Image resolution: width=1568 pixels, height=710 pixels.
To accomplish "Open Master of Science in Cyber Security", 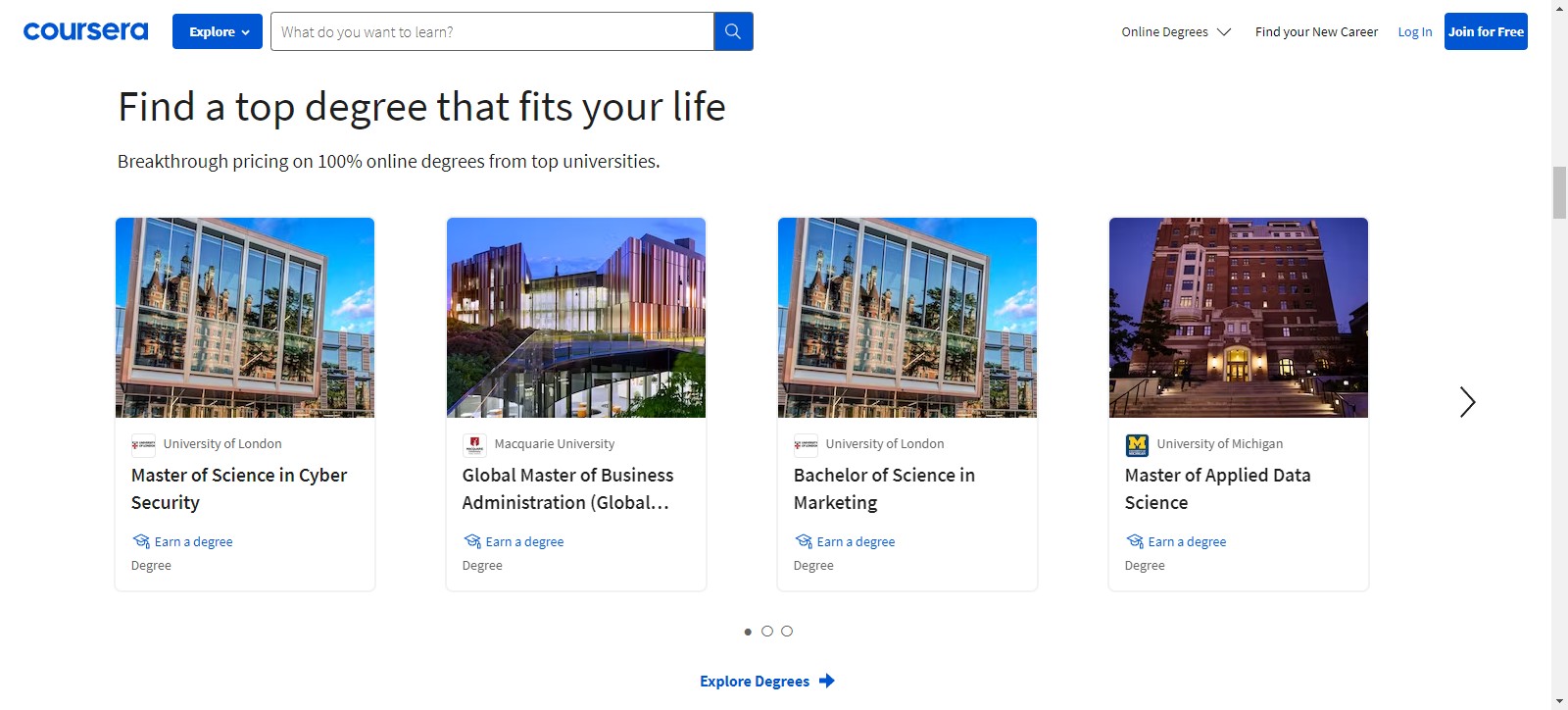I will click(x=239, y=488).
